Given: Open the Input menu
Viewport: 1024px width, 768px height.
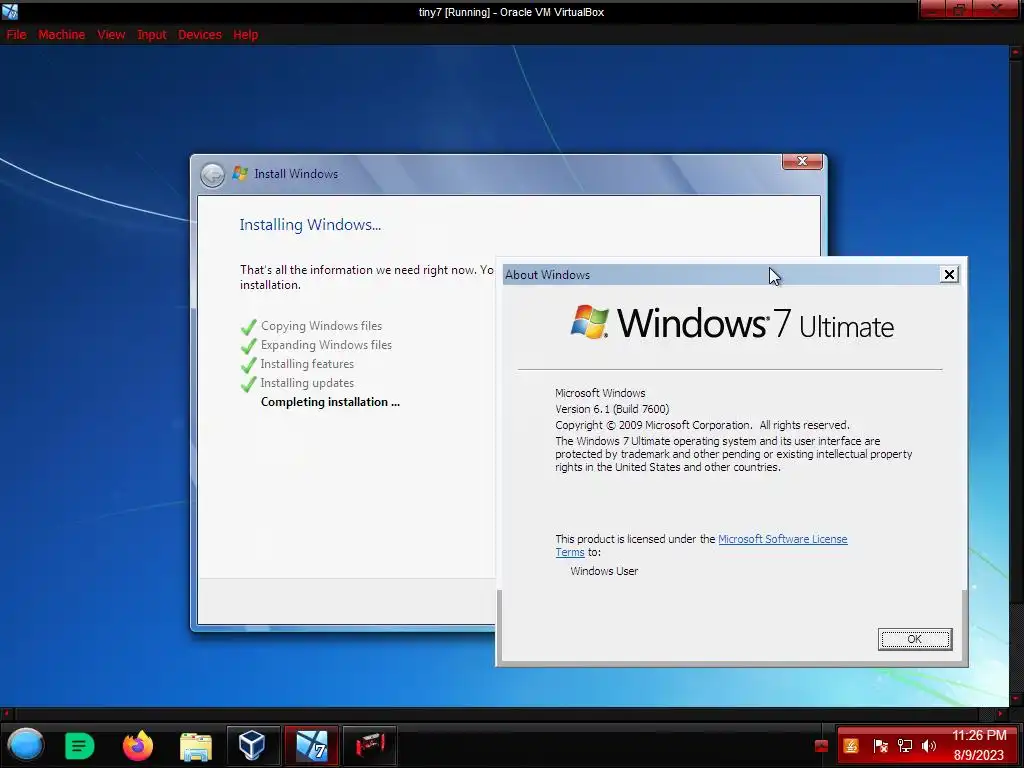Looking at the screenshot, I should [152, 35].
